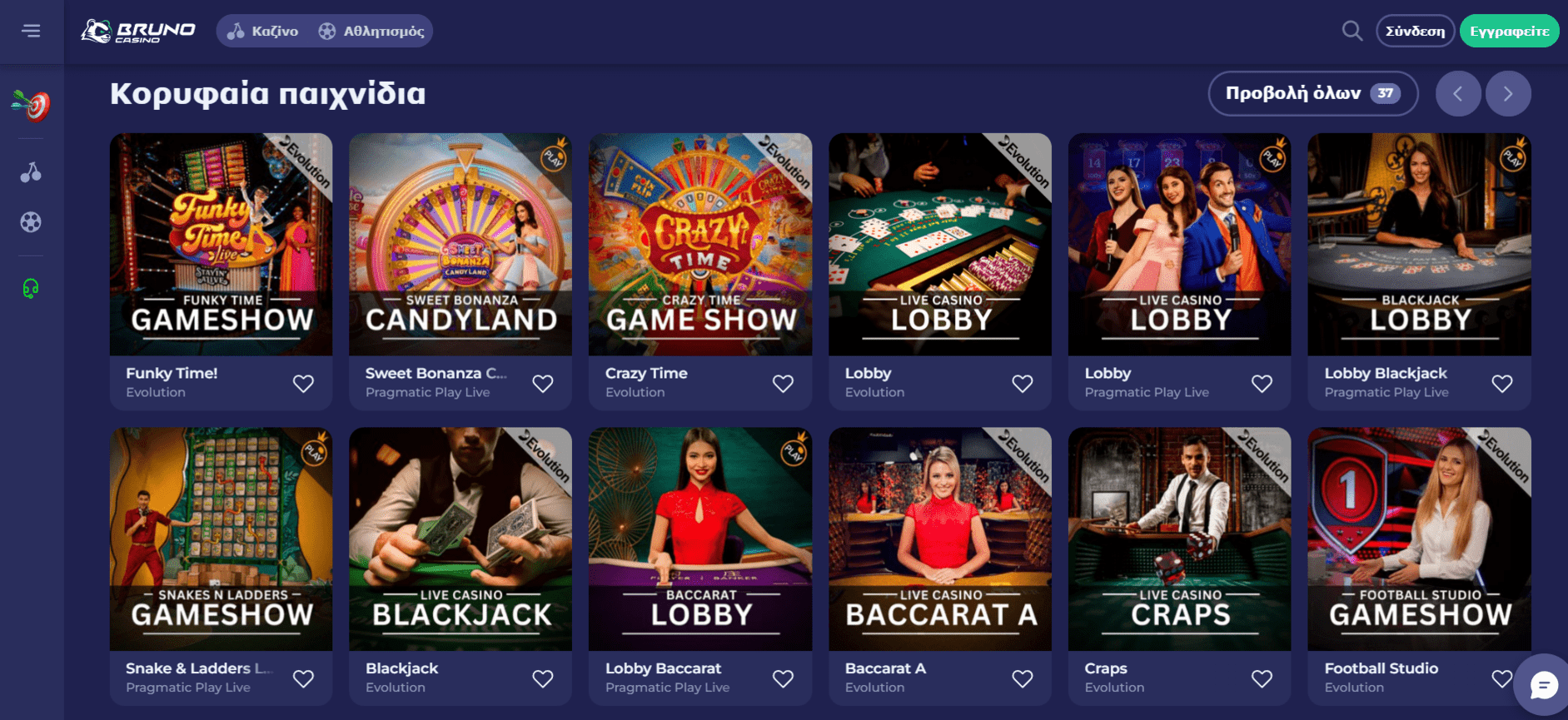Switch to the Αθλητισμός tab

pyautogui.click(x=371, y=31)
